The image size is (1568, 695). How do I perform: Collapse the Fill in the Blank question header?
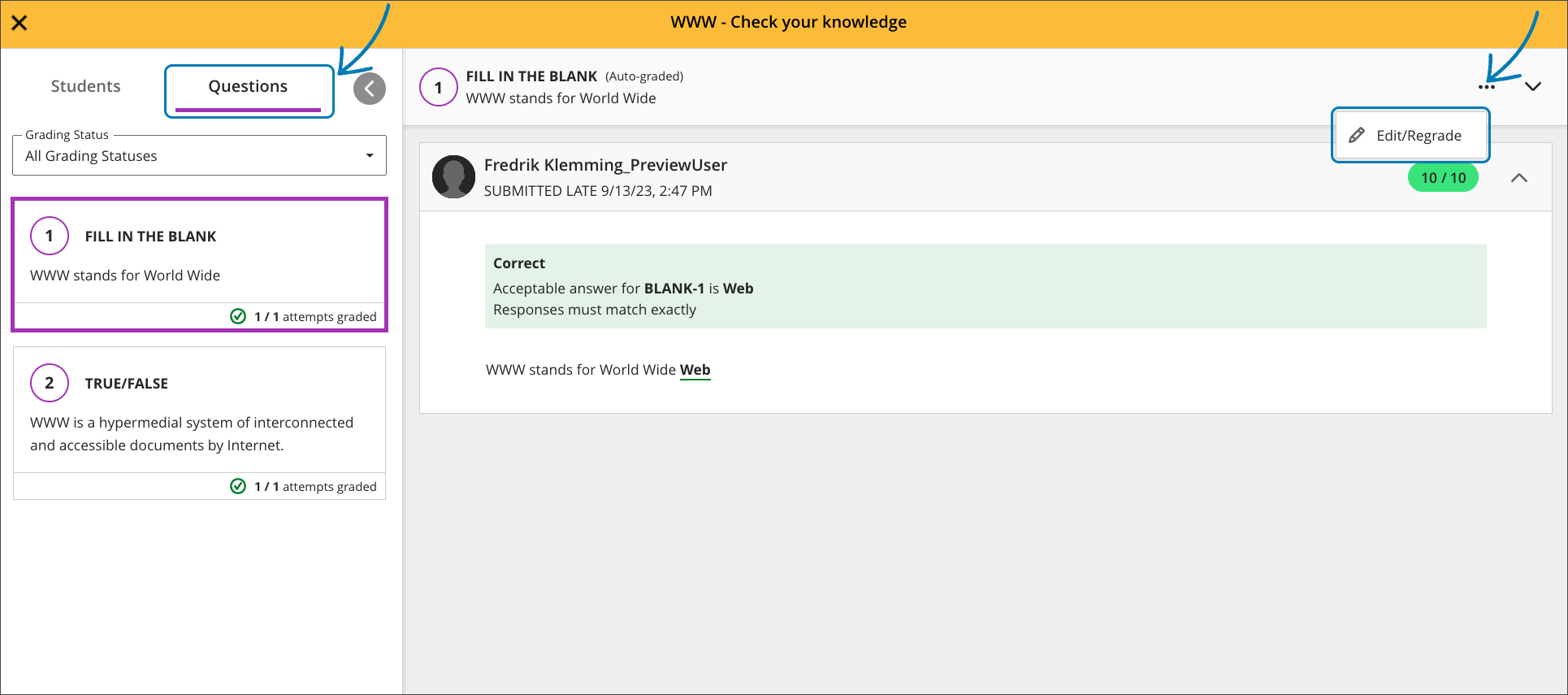(1533, 87)
